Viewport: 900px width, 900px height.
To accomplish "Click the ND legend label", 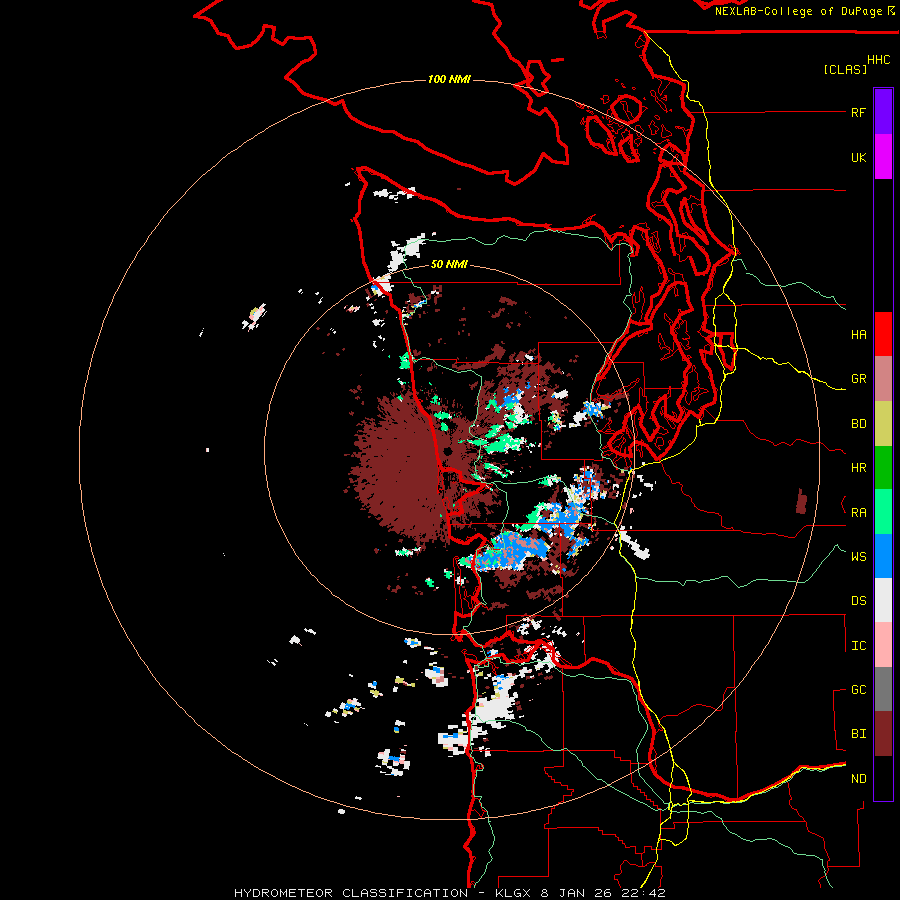I will 858,778.
